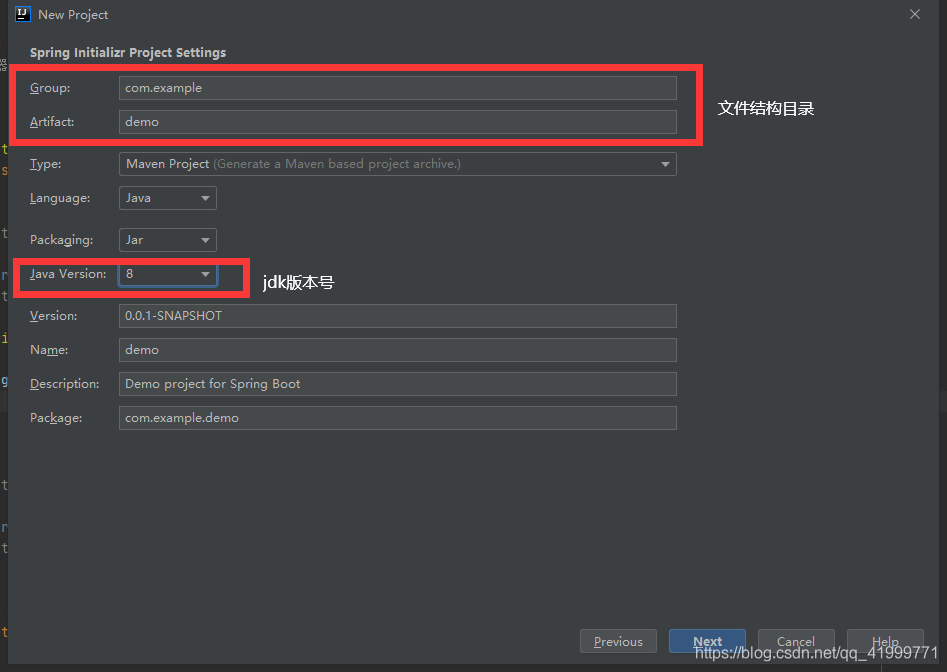The width and height of the screenshot is (947, 672).
Task: Edit the Group field com.example
Action: click(x=397, y=88)
